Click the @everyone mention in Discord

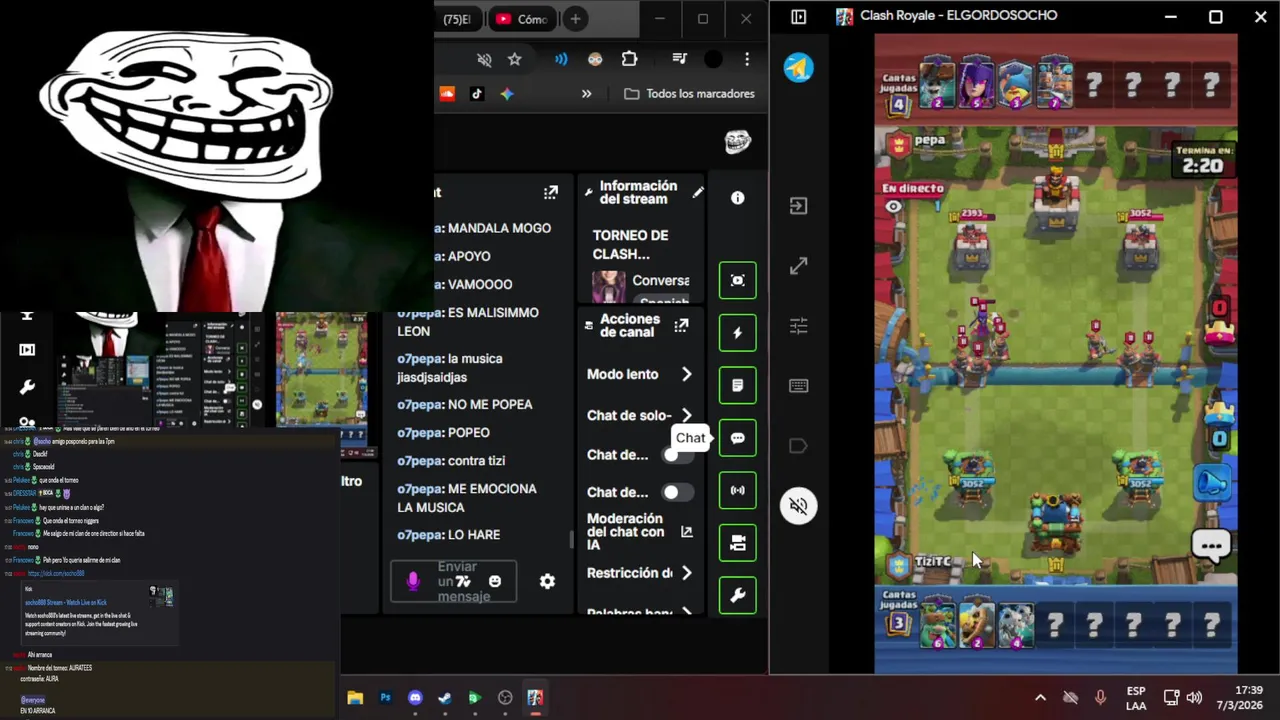[x=33, y=700]
